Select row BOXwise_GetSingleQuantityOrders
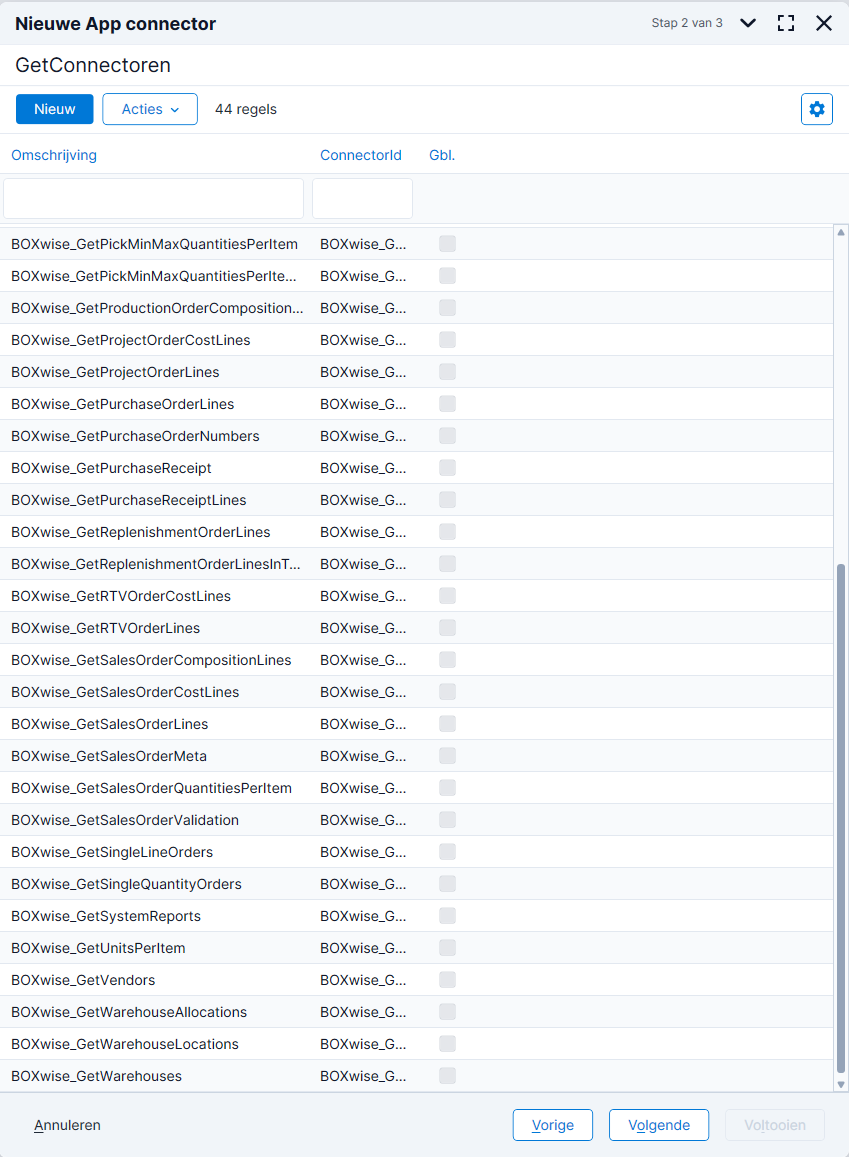The width and height of the screenshot is (849, 1157). point(416,884)
